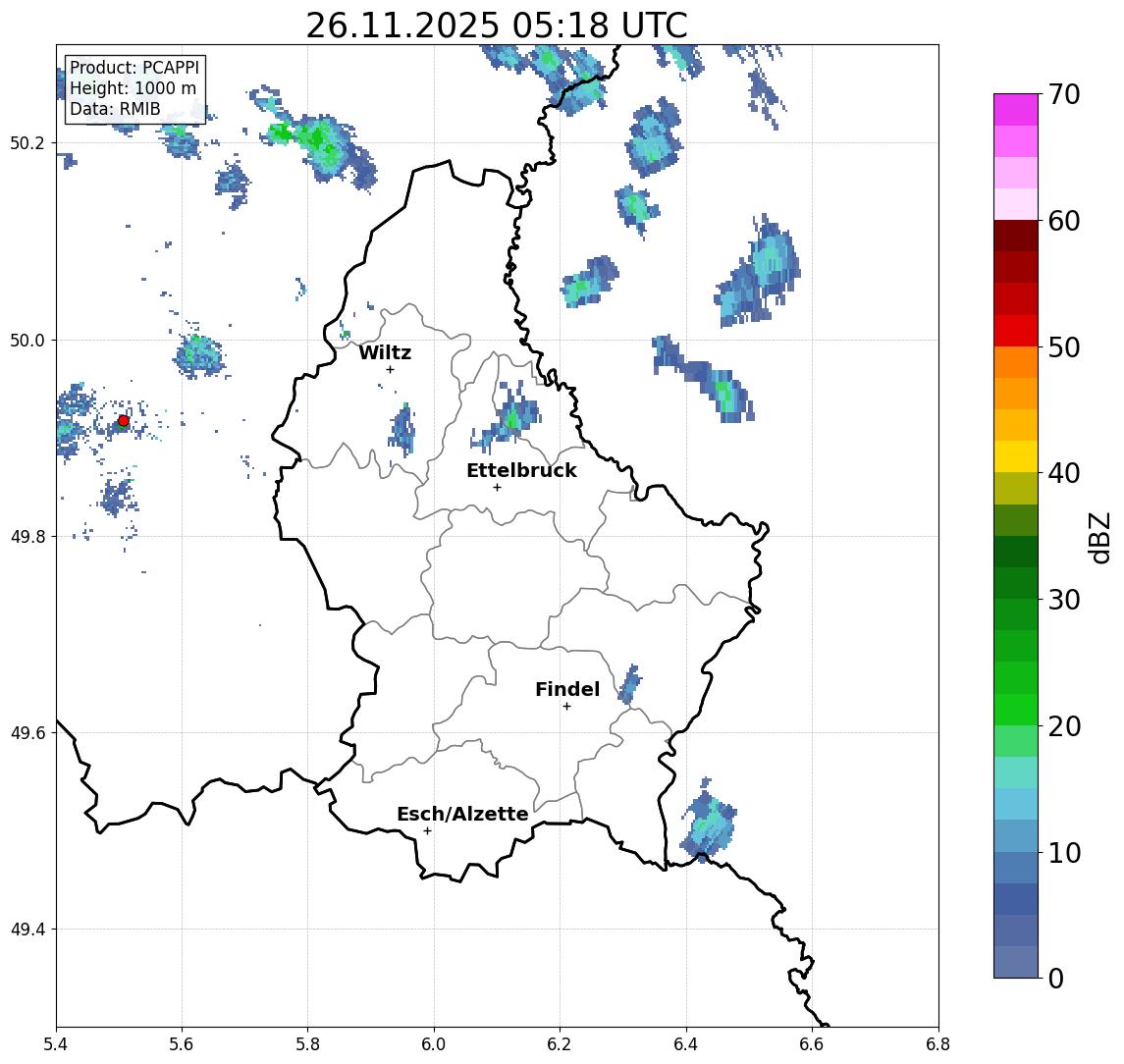
Task: Click the latitude tick label 49.6
Action: click(x=27, y=733)
